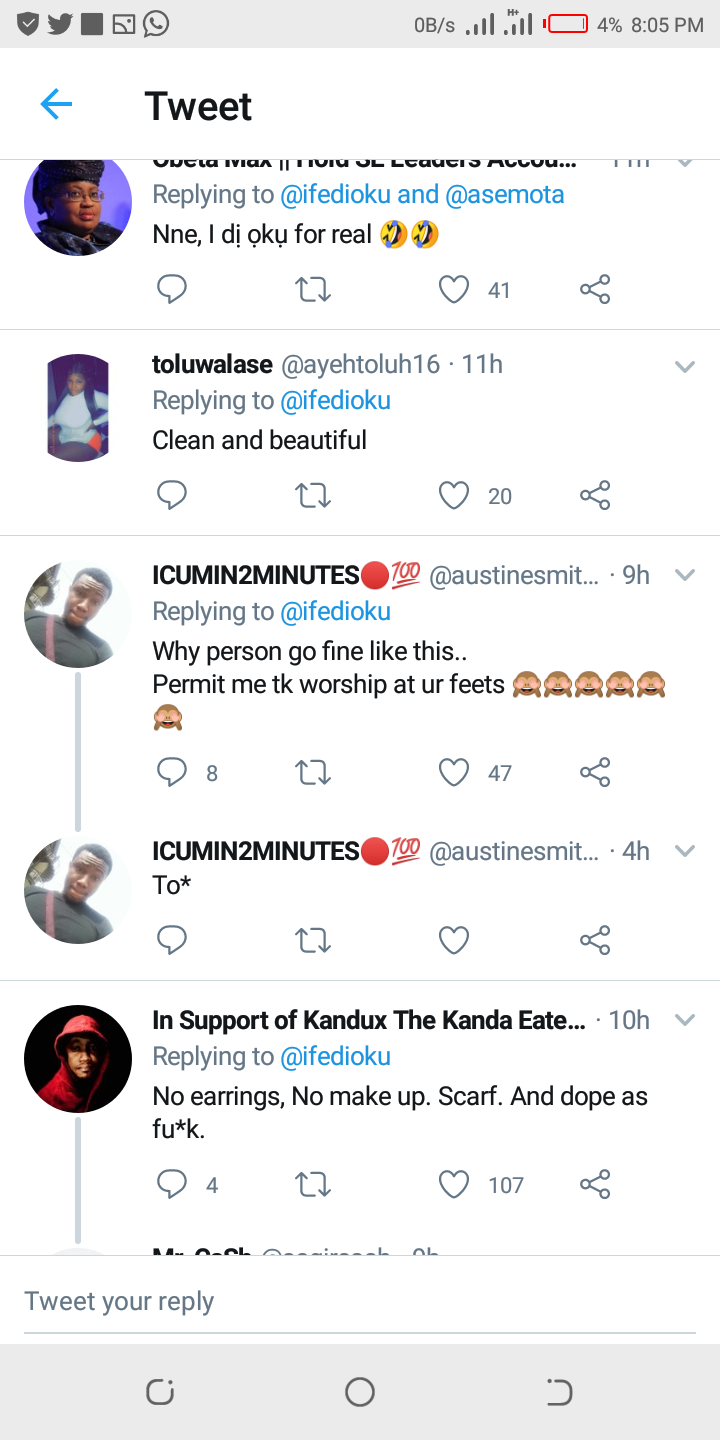The width and height of the screenshot is (720, 1440).
Task: Share the "Nne, I dị ọkụ" tweet
Action: 595,290
